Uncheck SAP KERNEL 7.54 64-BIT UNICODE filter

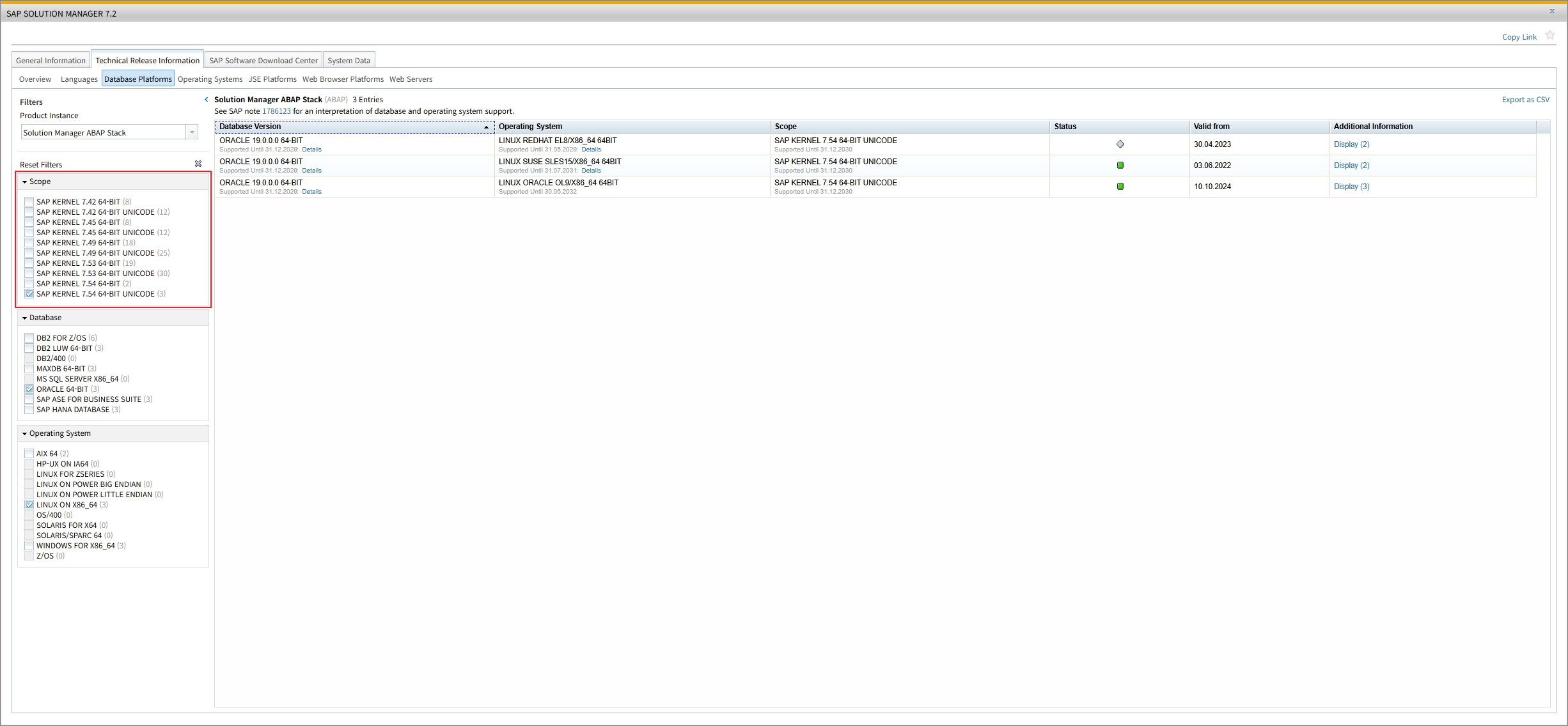tap(29, 294)
